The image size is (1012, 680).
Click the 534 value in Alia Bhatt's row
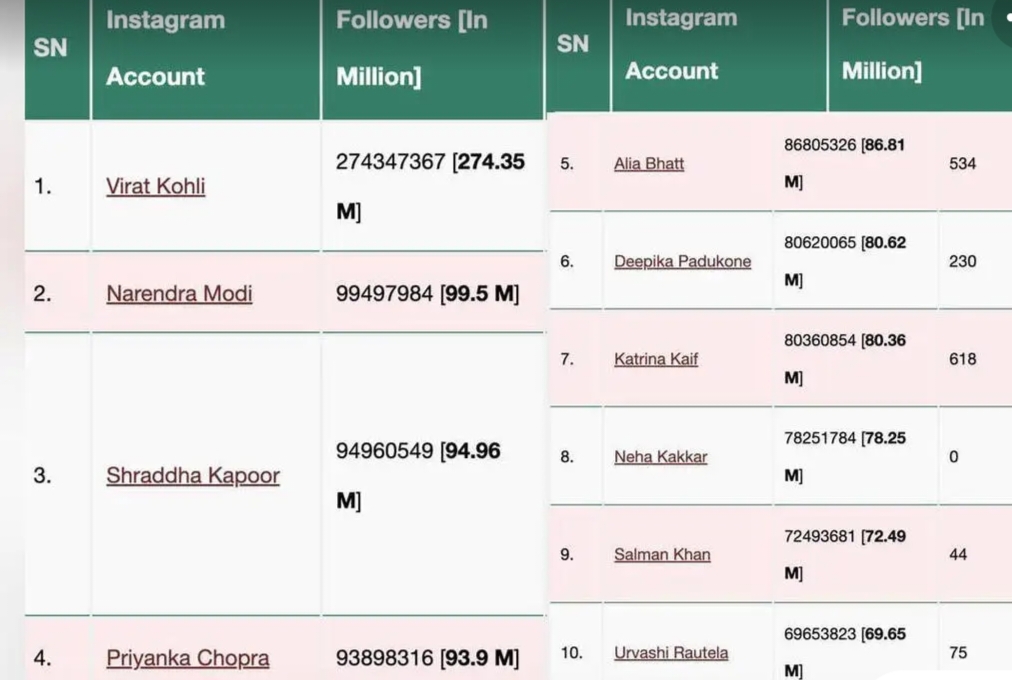[x=962, y=163]
